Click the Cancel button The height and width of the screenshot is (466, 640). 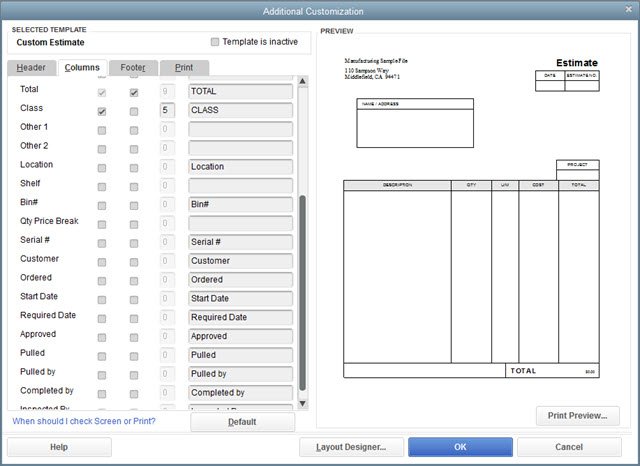[569, 447]
